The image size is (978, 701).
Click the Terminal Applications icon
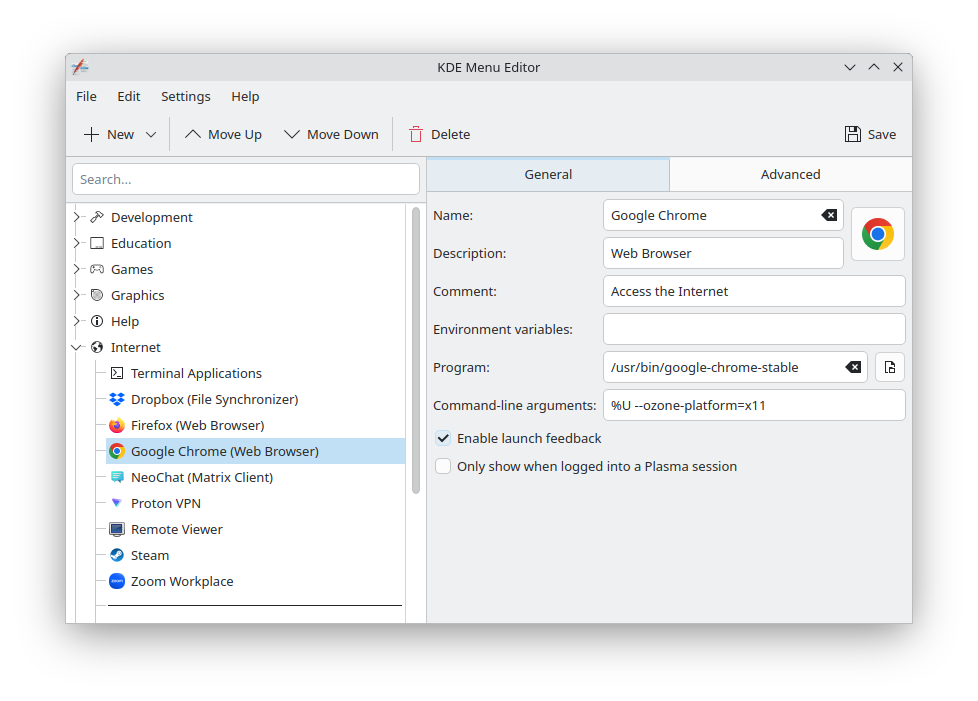click(117, 373)
